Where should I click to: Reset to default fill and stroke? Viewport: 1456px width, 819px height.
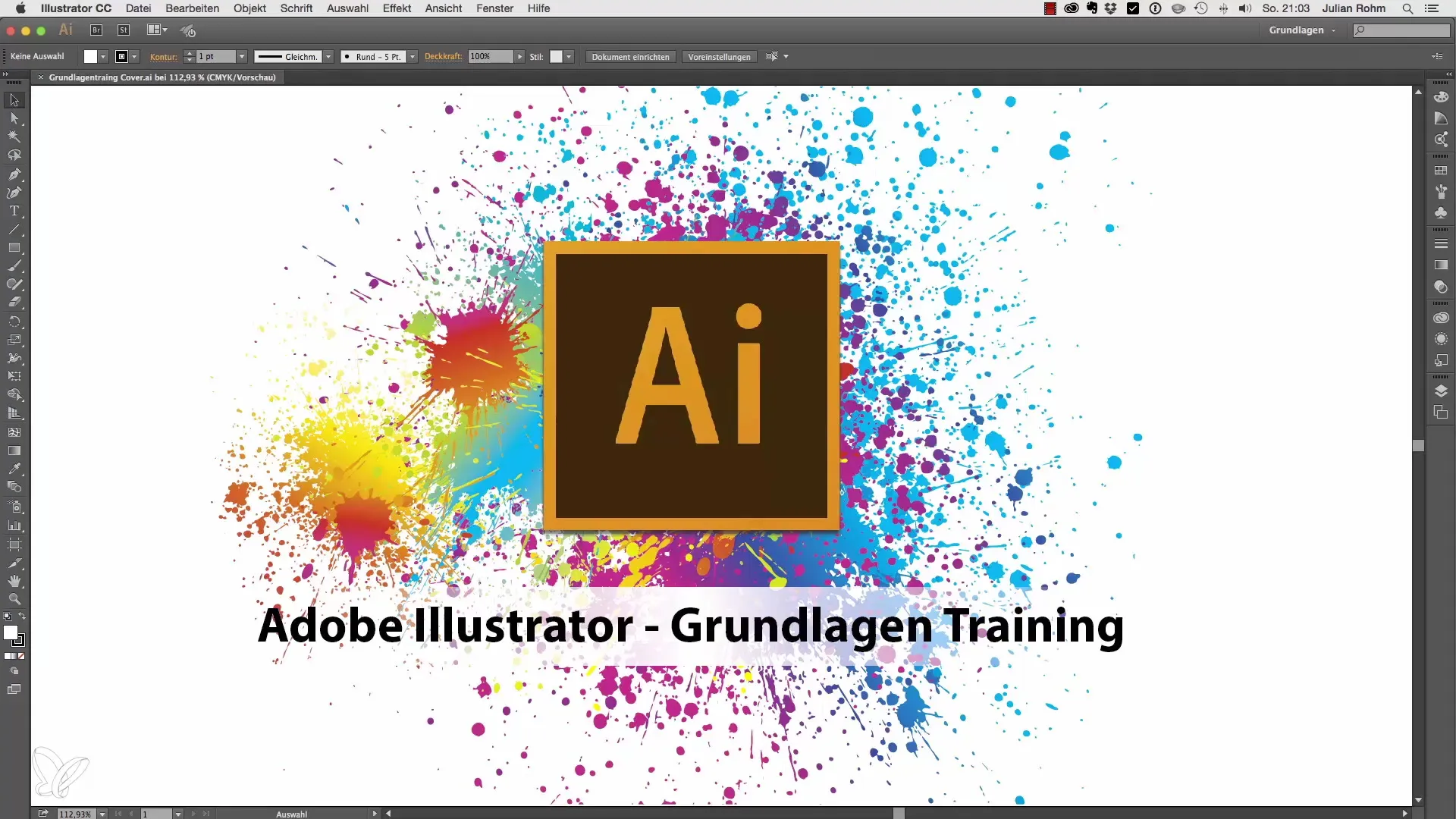coord(7,617)
